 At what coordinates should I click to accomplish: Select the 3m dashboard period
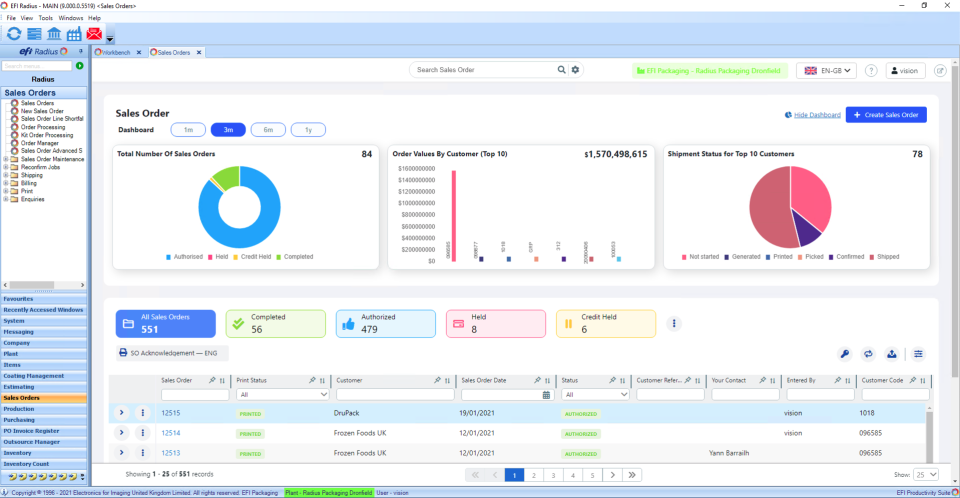coord(228,130)
